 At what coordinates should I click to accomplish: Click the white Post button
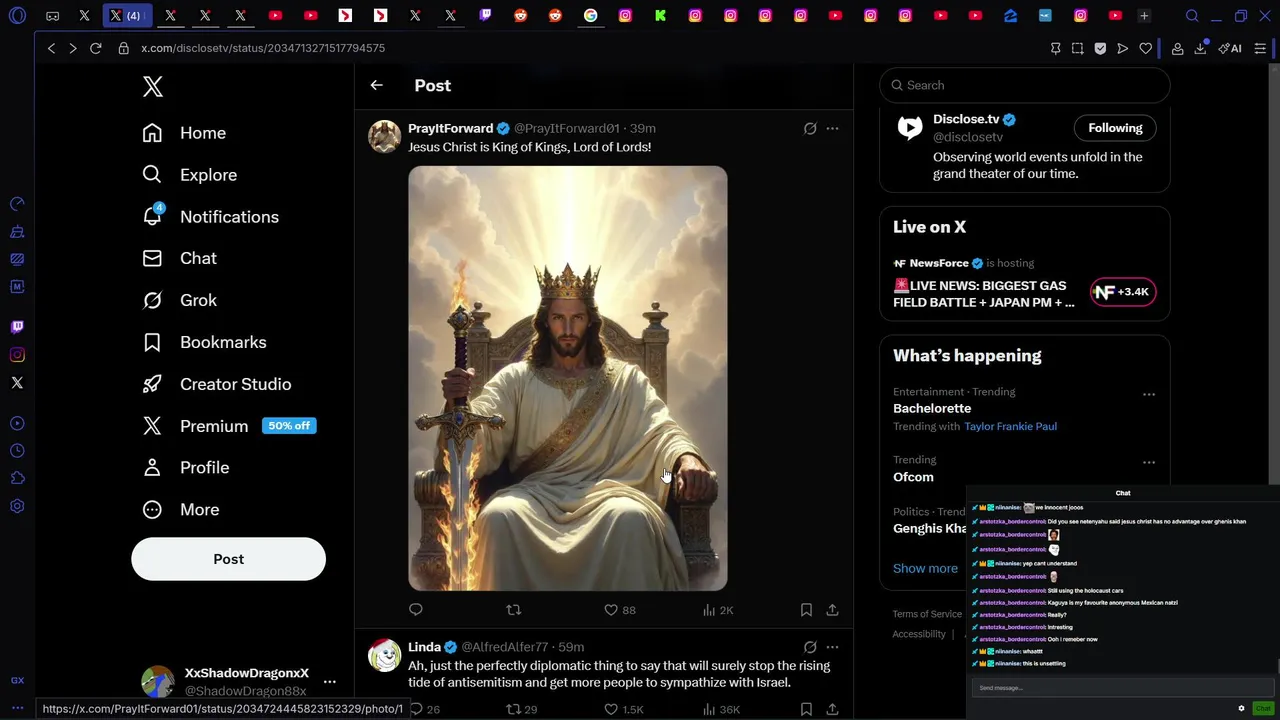tap(228, 559)
